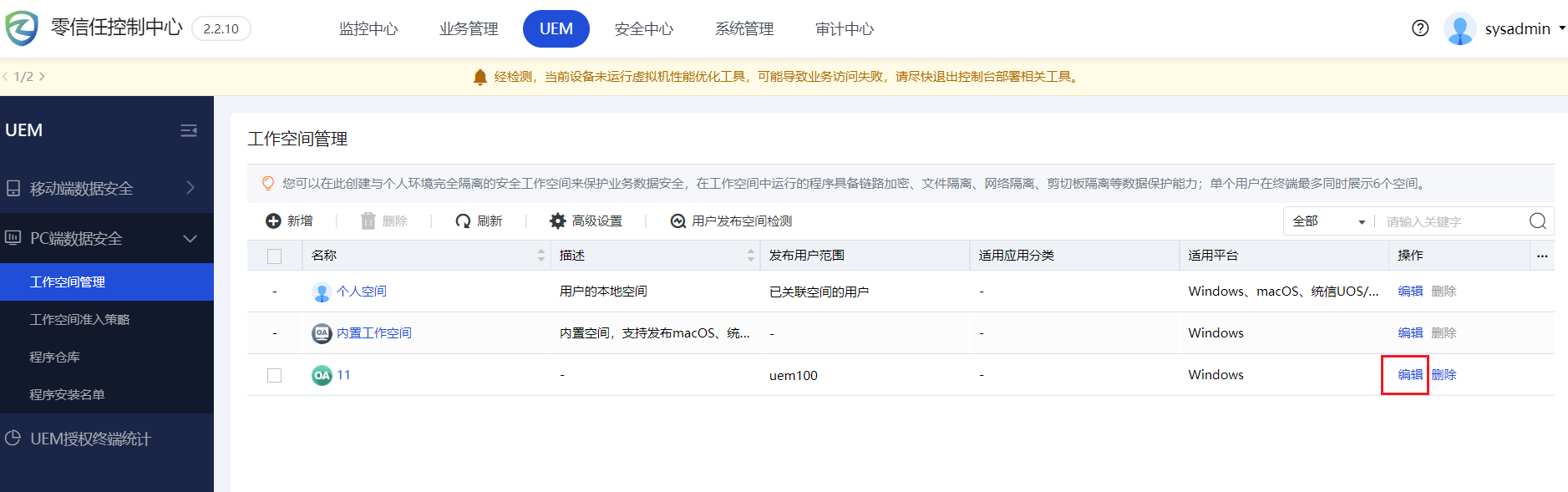Click the 新增 plus icon

tap(273, 221)
